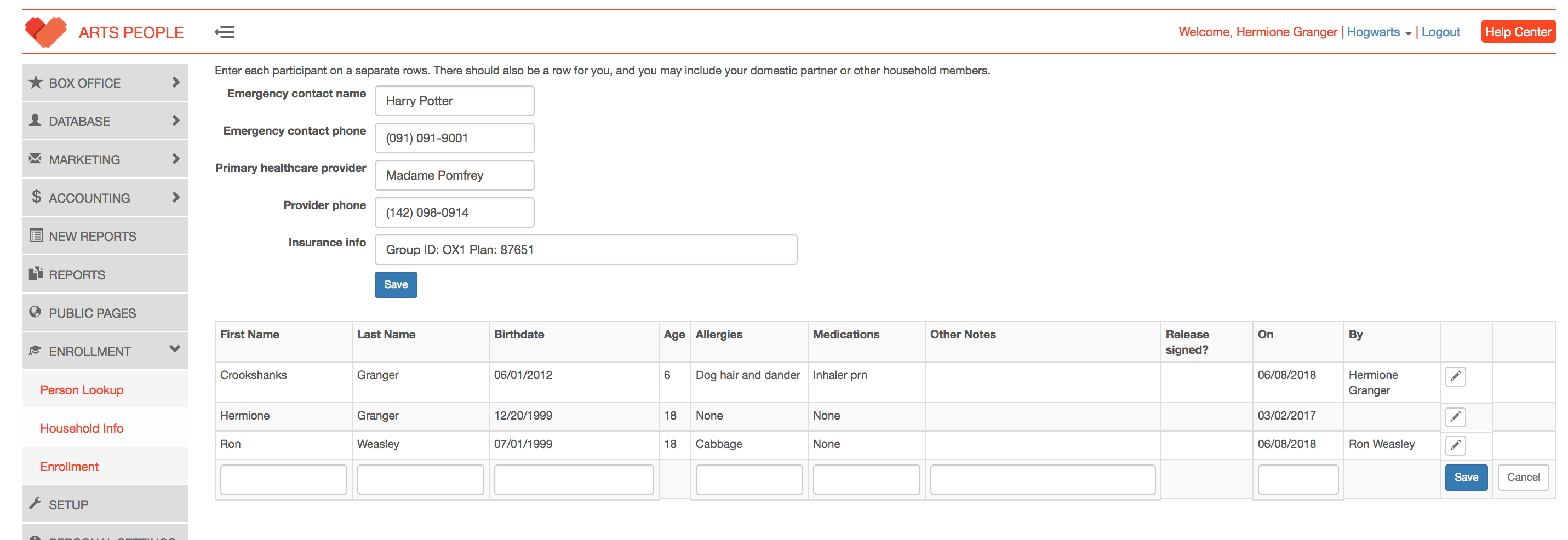Collapse the Enrollment section chevron
The height and width of the screenshot is (540, 1568).
[x=175, y=349]
